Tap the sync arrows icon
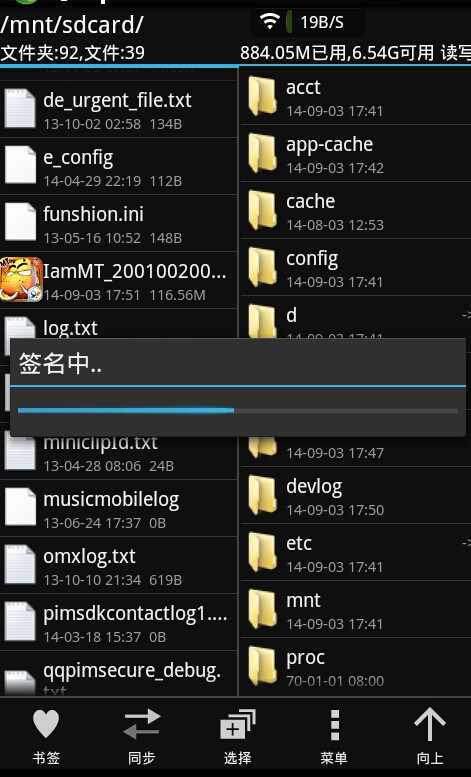The image size is (471, 777). [x=142, y=724]
